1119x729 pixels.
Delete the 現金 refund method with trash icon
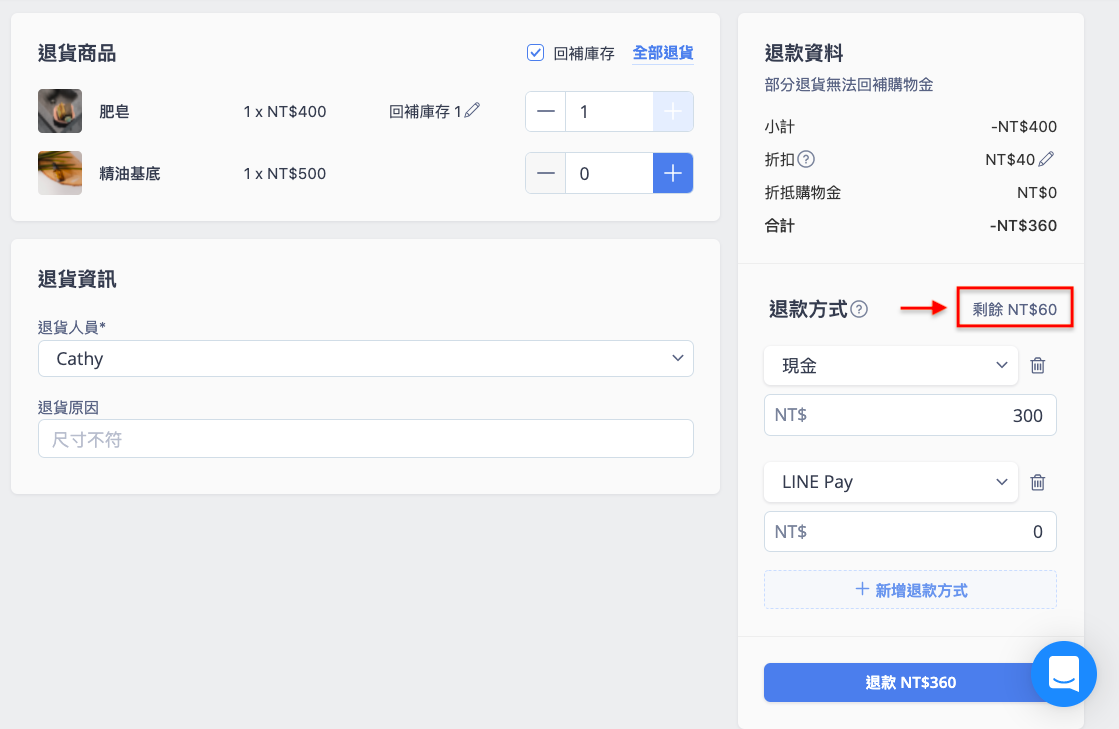1038,365
